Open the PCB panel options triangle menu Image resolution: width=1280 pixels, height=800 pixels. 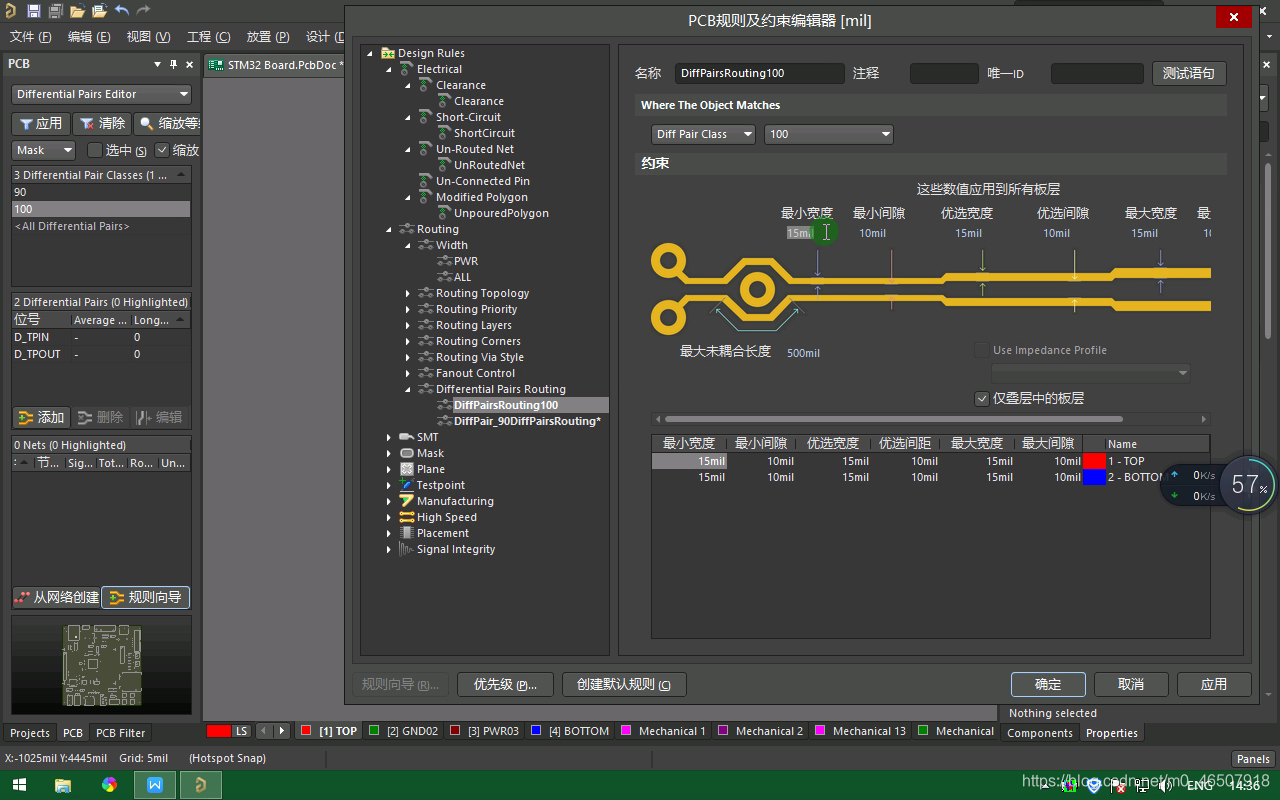(157, 64)
